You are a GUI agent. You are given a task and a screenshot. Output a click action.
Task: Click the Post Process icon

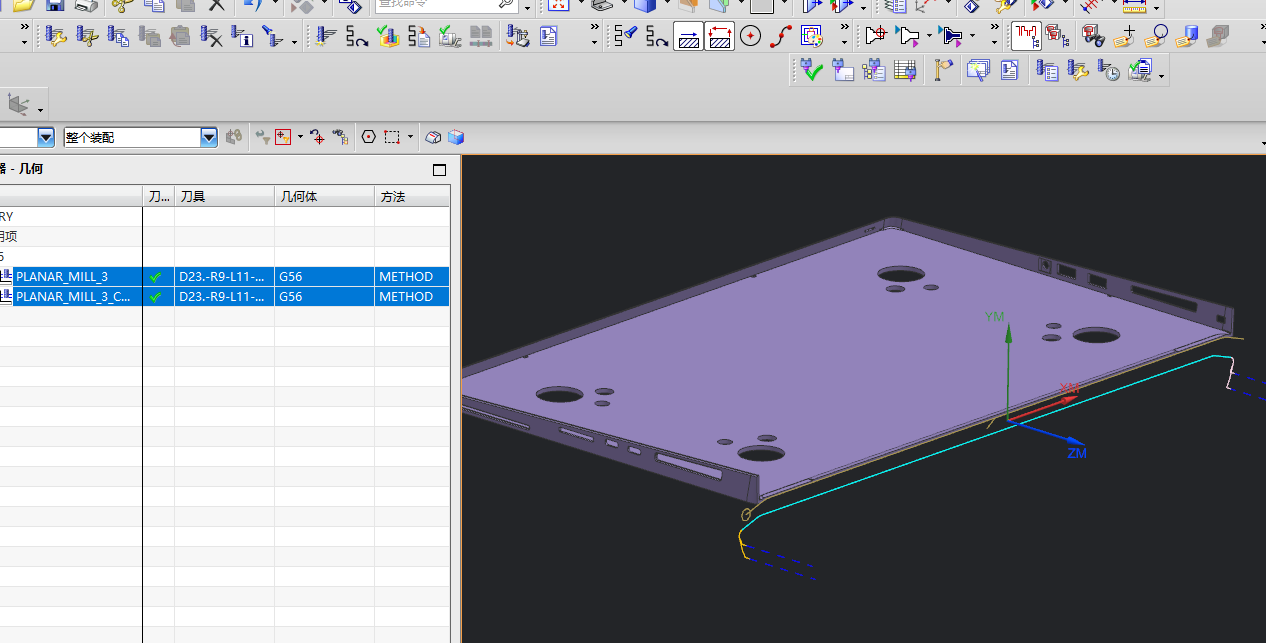517,37
